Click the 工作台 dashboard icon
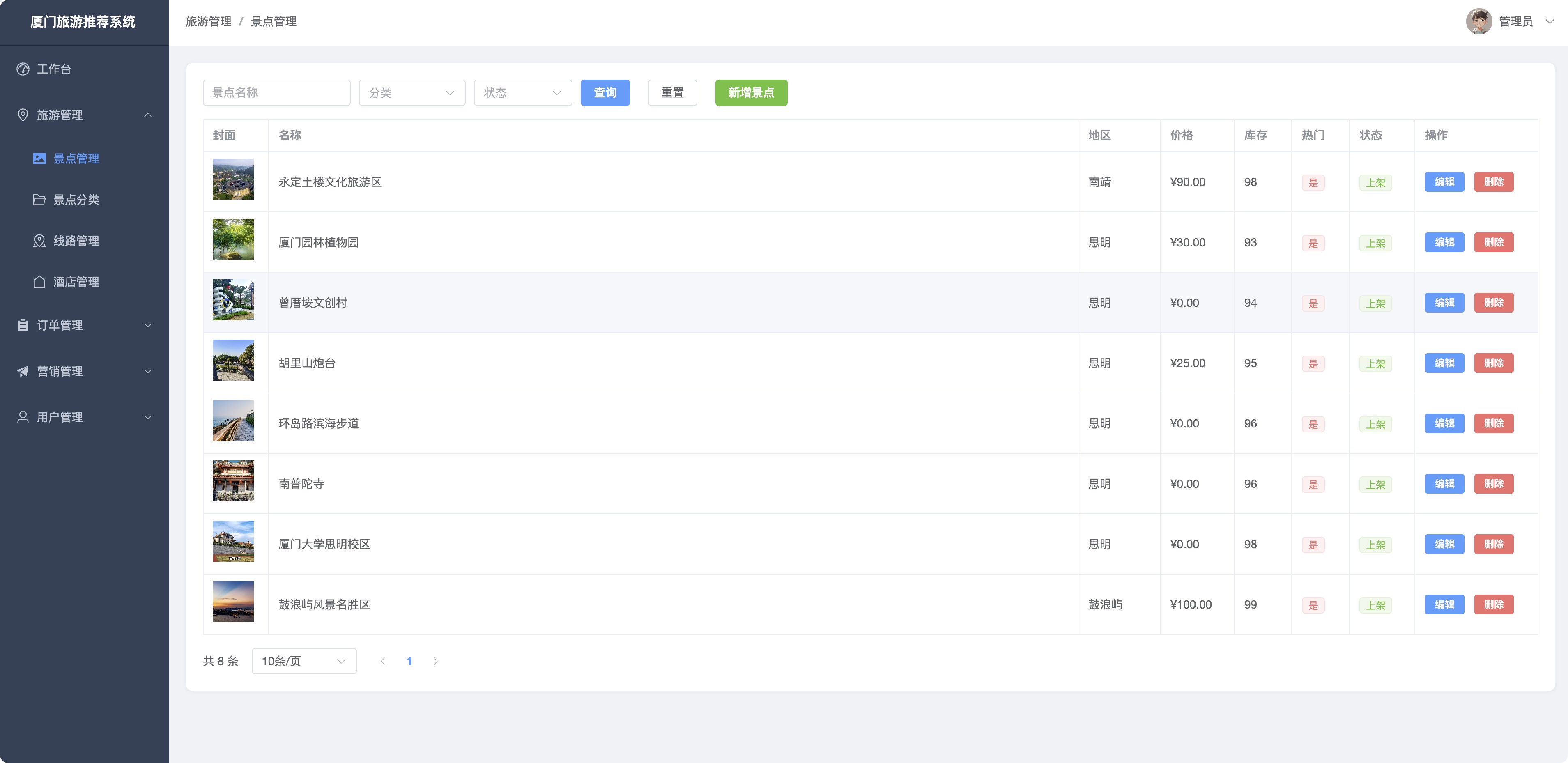This screenshot has width=1568, height=763. point(23,69)
